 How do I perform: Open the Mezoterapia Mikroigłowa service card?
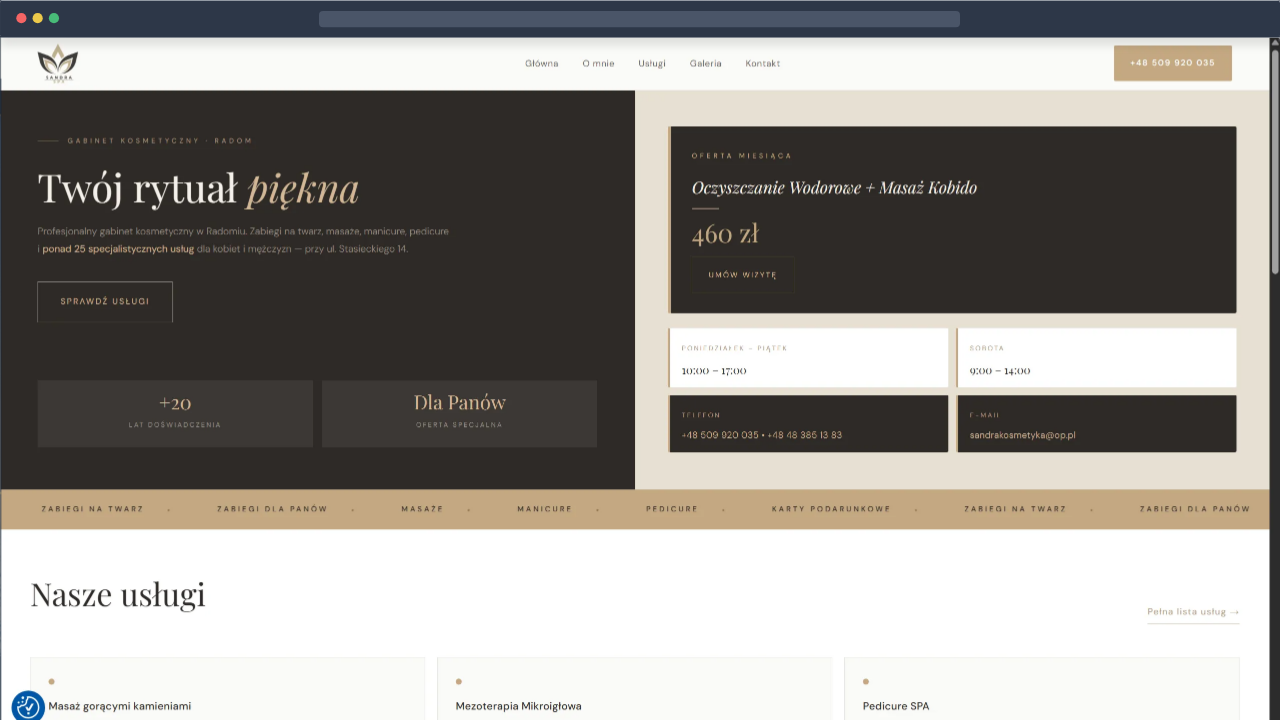coord(634,689)
